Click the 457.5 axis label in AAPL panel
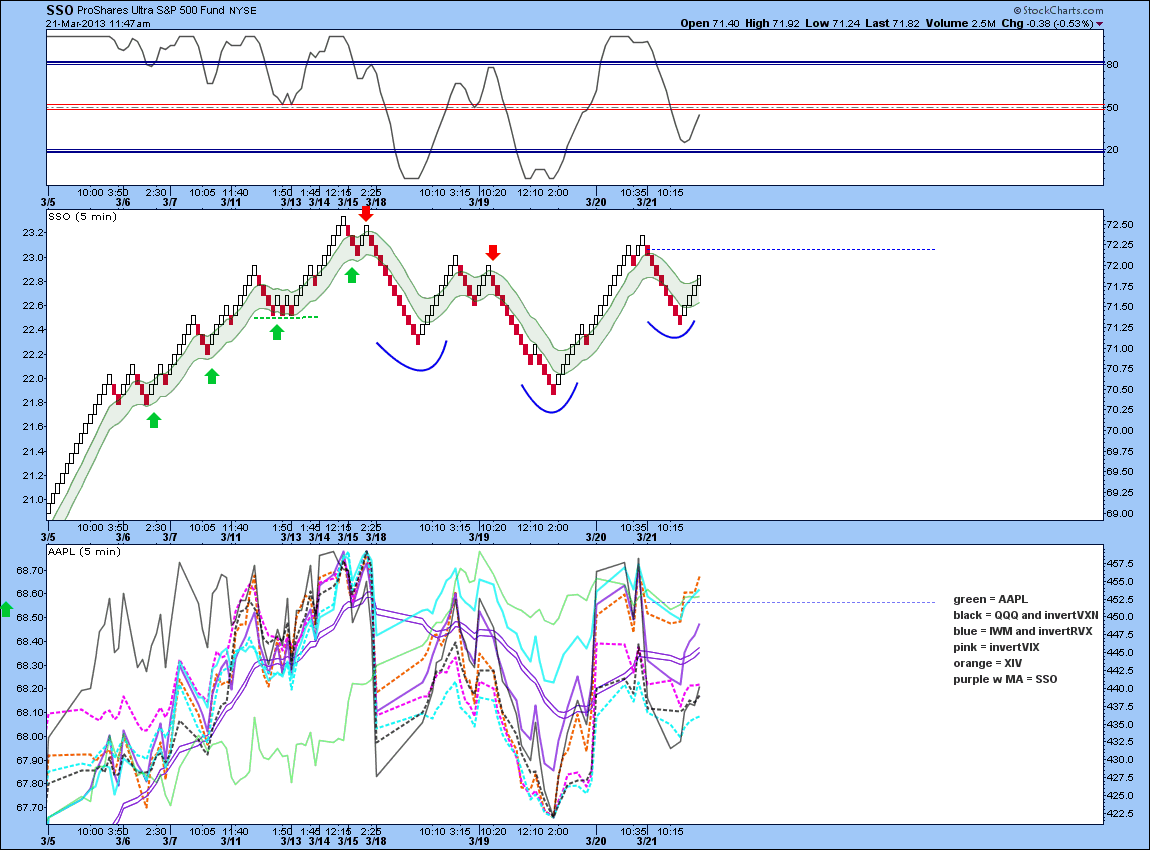The height and width of the screenshot is (850, 1150). click(1119, 564)
